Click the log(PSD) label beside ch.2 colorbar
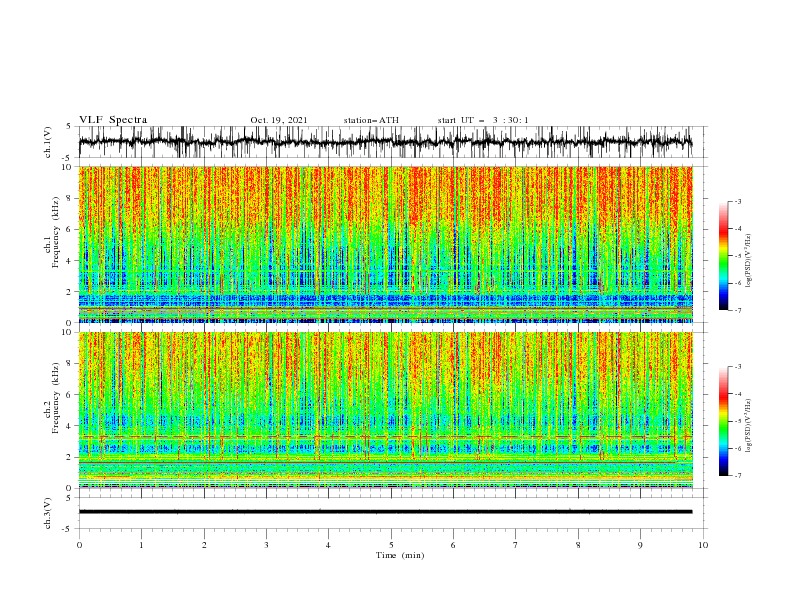This screenshot has height=612, width=792. pos(749,425)
